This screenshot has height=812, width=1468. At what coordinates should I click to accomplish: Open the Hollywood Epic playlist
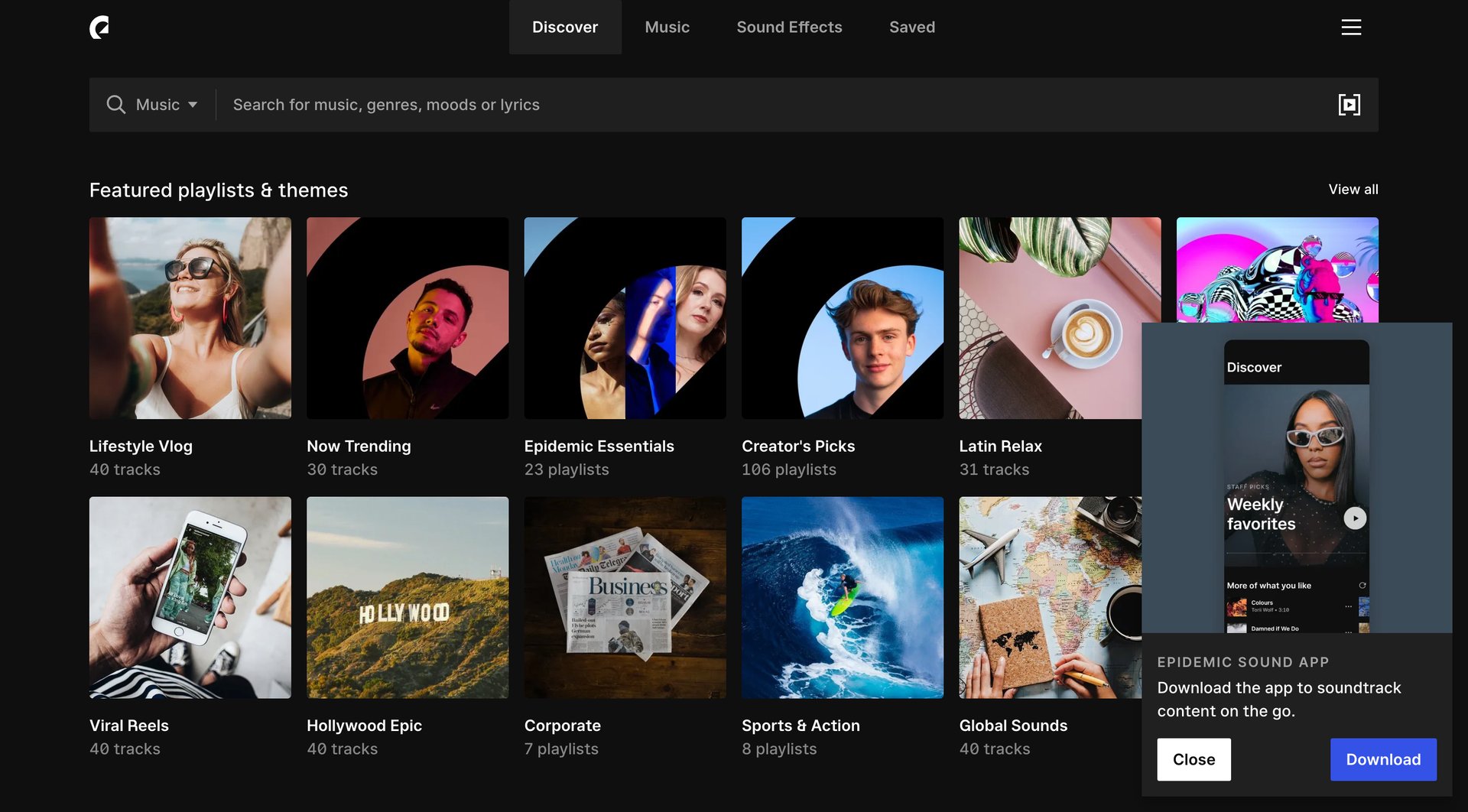click(x=407, y=598)
